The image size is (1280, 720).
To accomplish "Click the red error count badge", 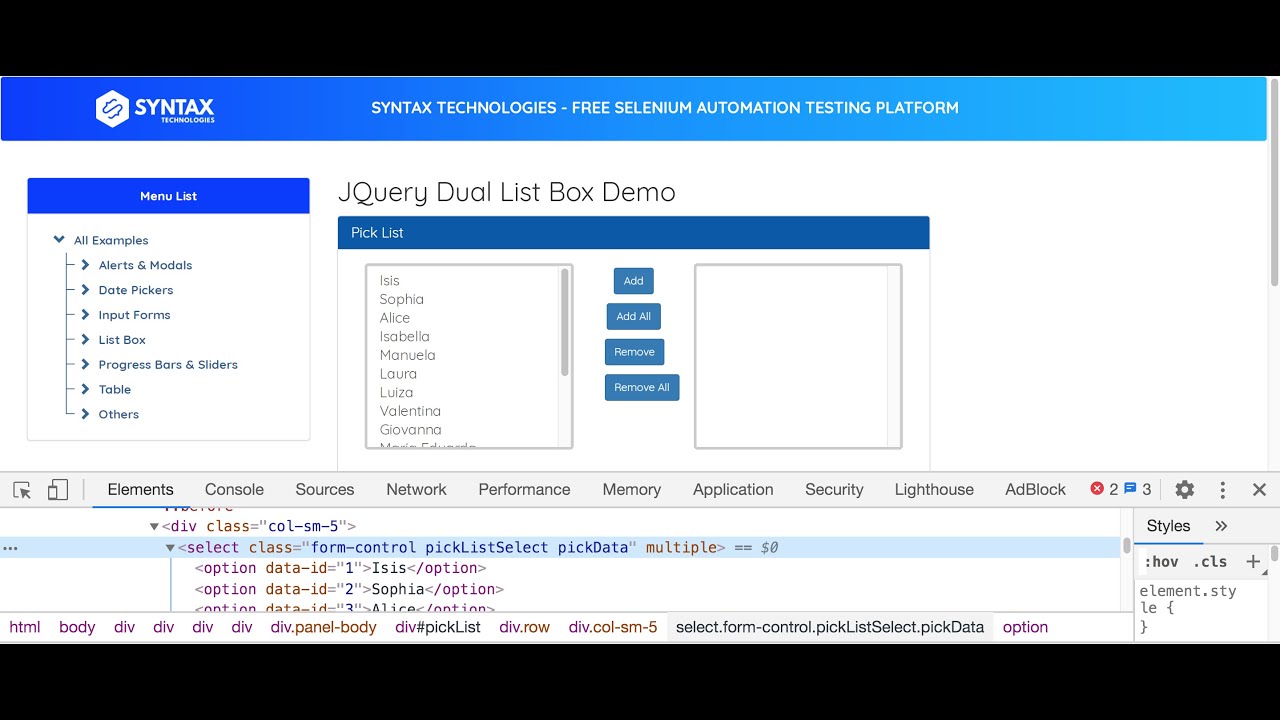I will pyautogui.click(x=1104, y=490).
